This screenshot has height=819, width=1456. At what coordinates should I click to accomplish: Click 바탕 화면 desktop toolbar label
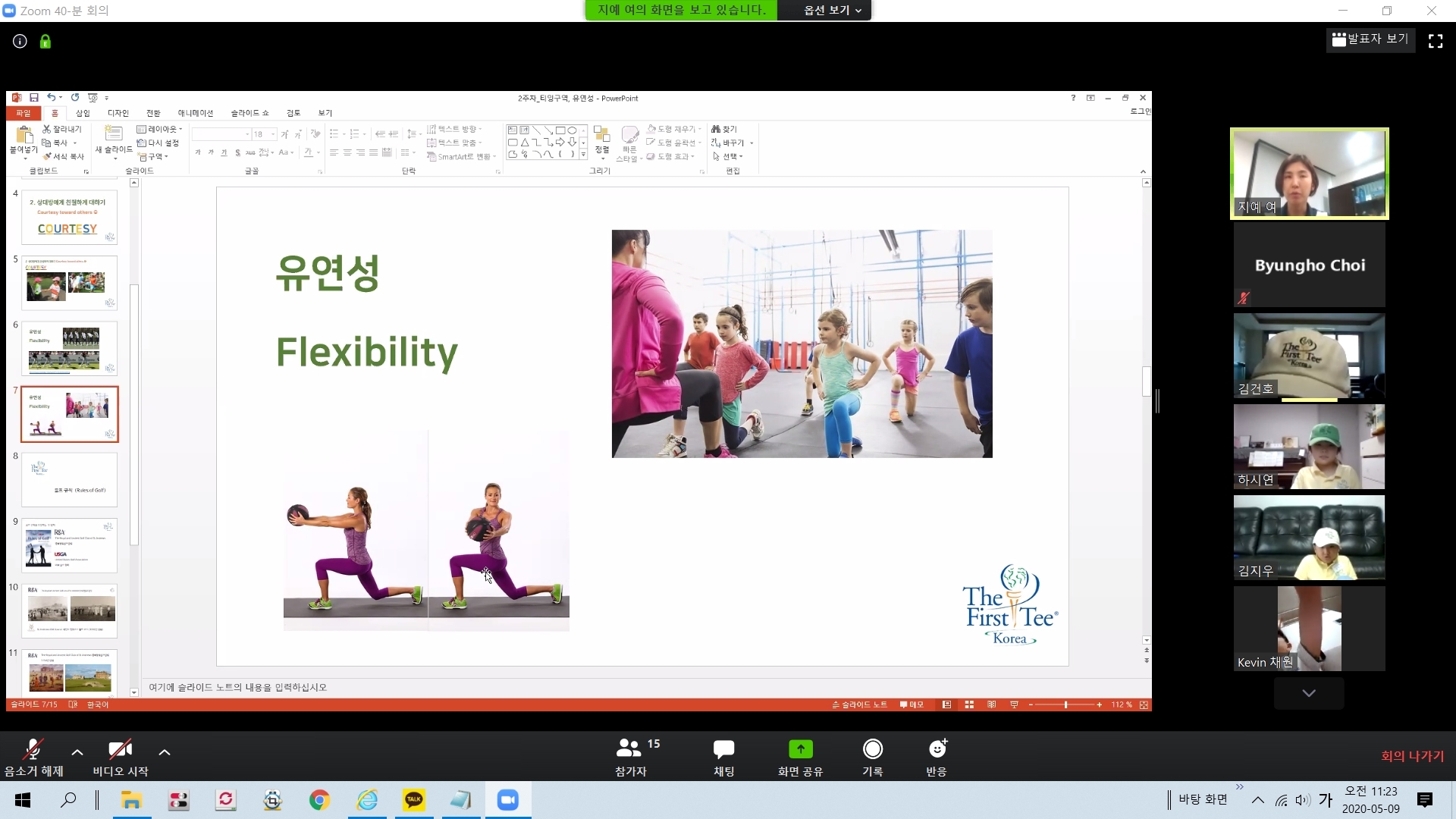click(x=1202, y=799)
